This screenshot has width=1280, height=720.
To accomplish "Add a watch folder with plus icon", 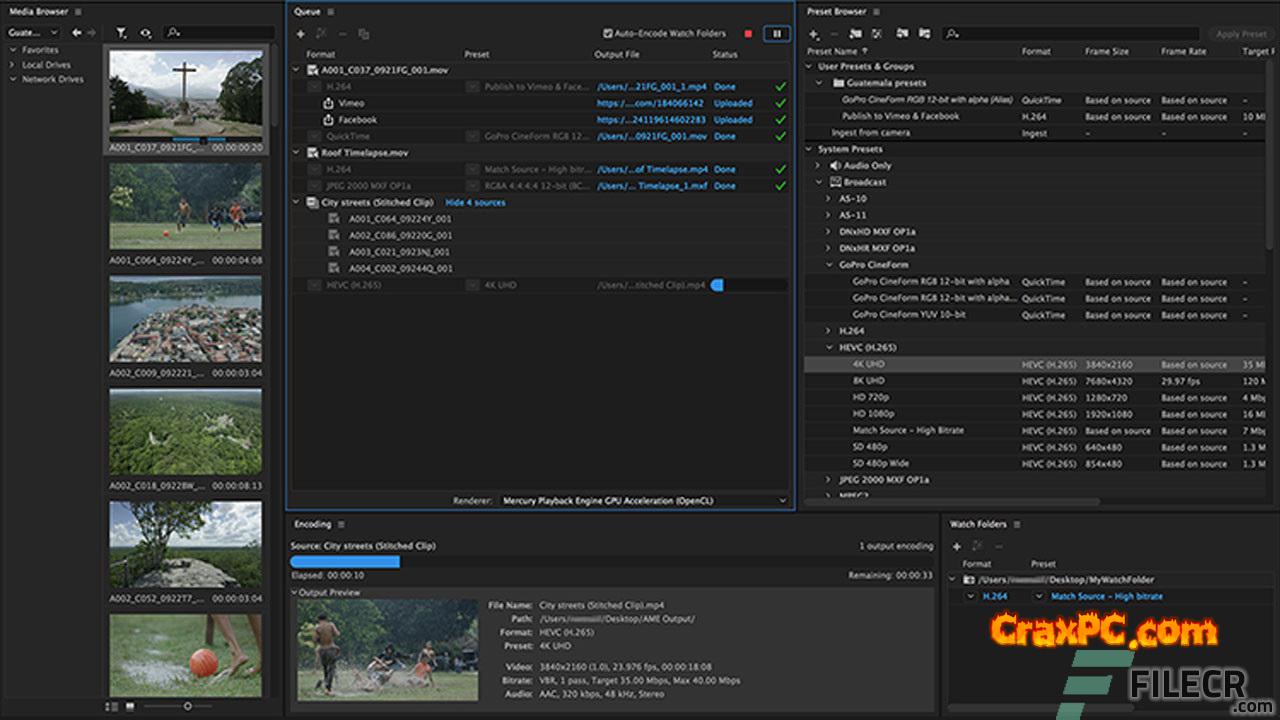I will click(956, 546).
